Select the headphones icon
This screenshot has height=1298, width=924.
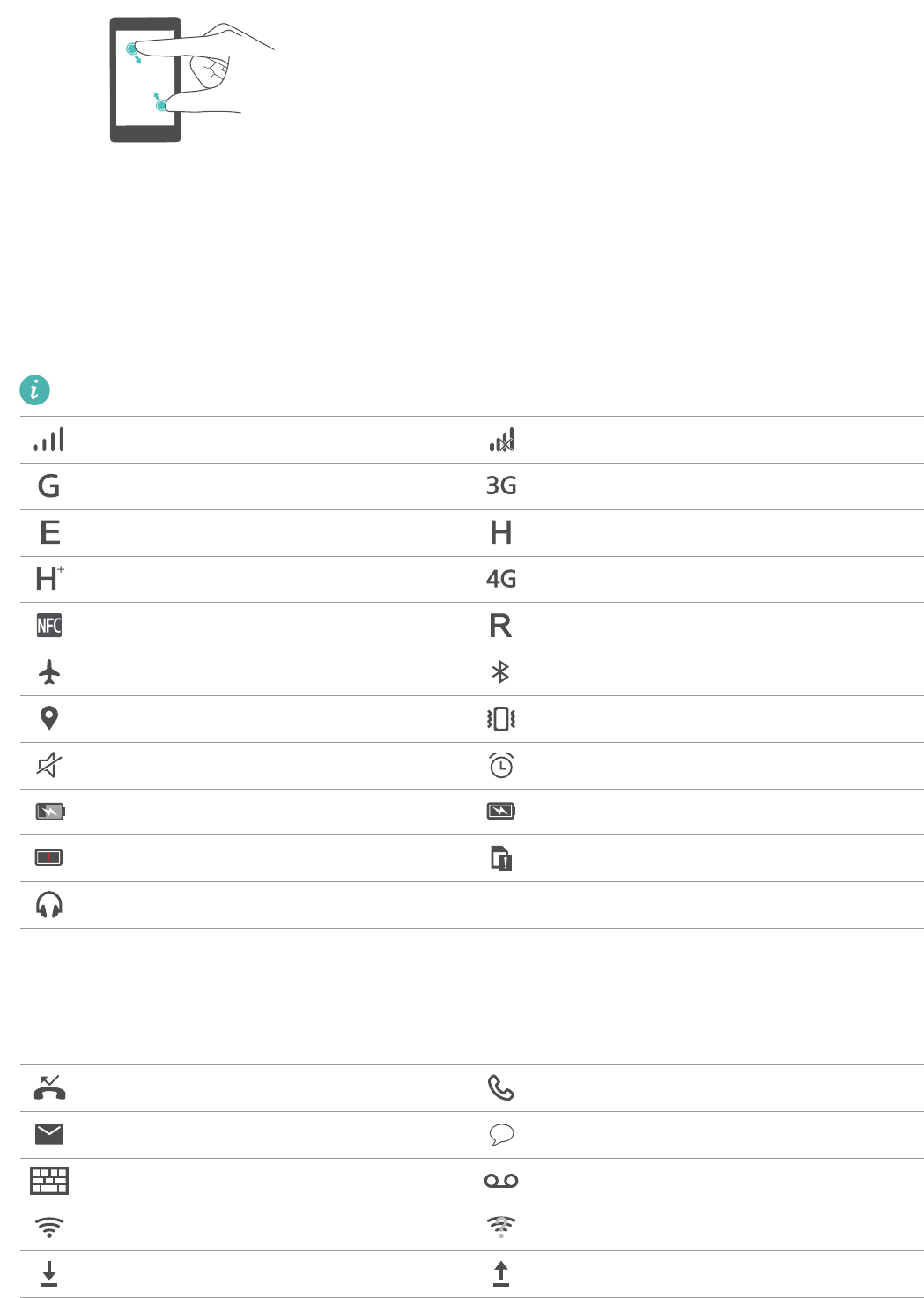click(x=49, y=904)
